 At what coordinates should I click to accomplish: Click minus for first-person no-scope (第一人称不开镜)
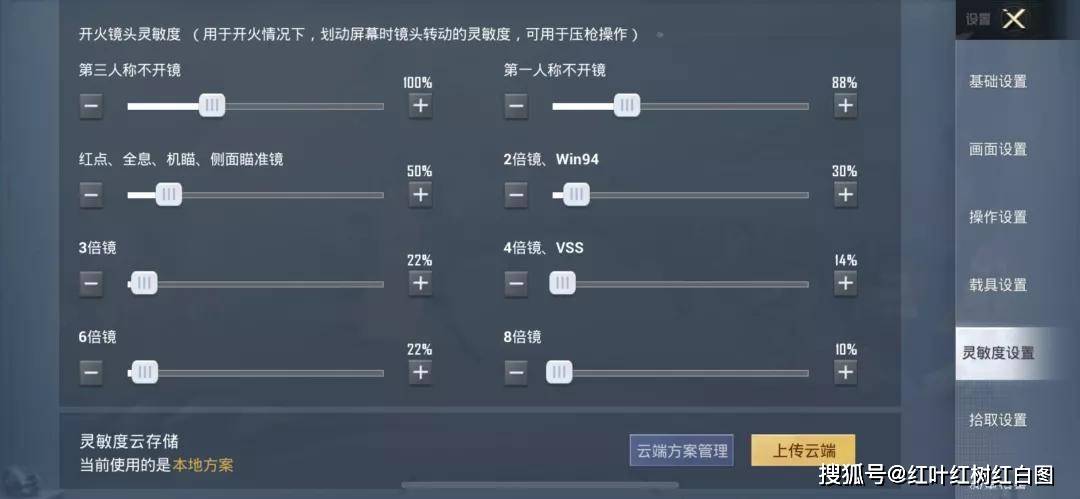point(516,106)
